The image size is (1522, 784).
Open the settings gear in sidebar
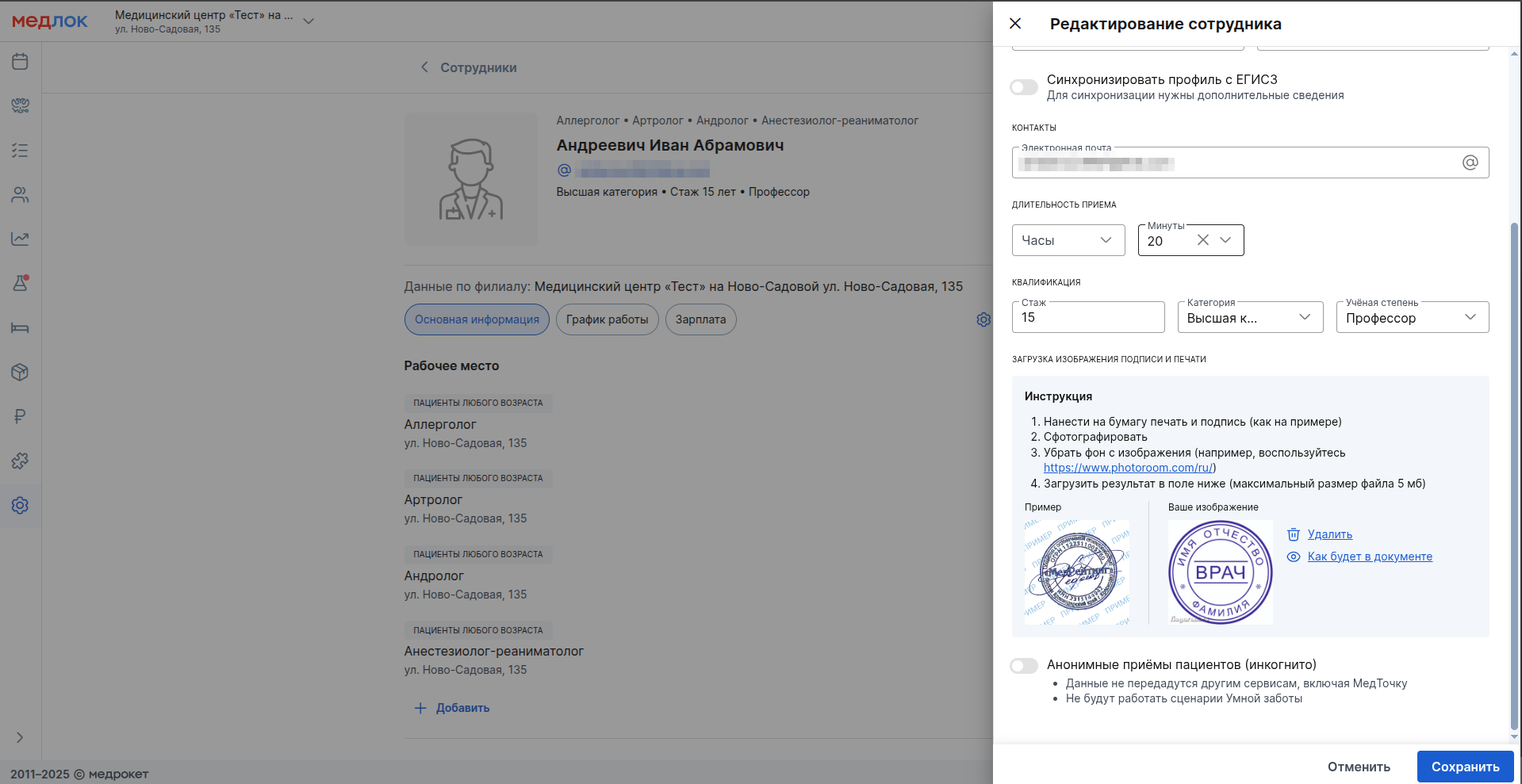pyautogui.click(x=20, y=505)
